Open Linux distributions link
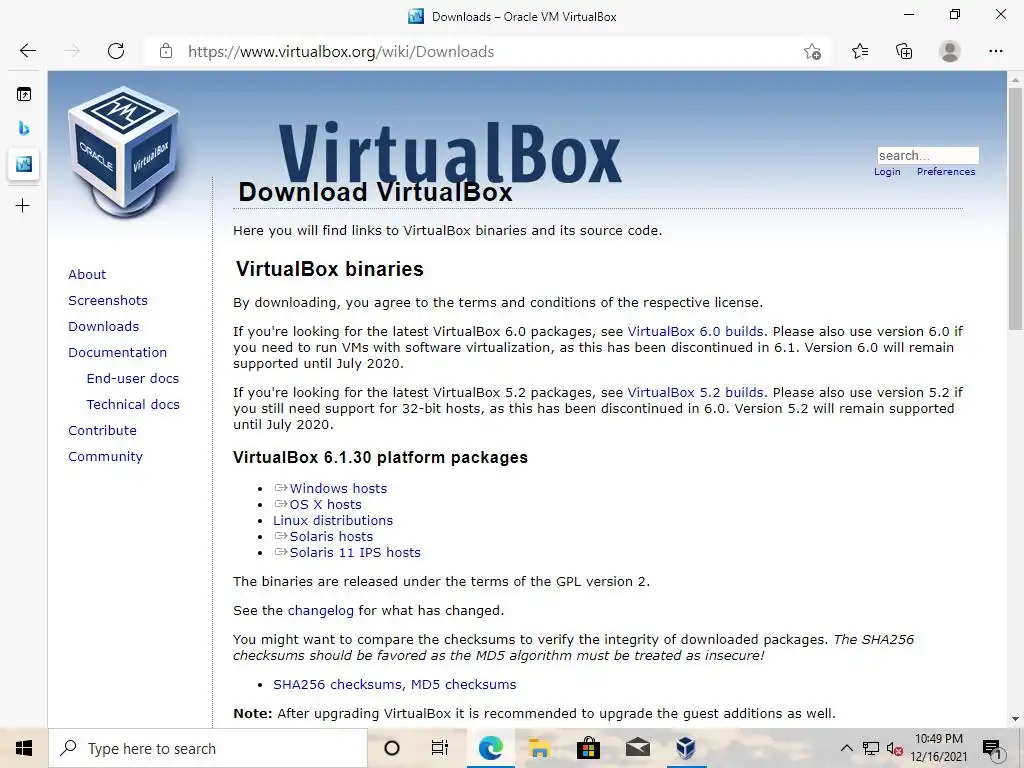The height and width of the screenshot is (768, 1024). click(x=333, y=520)
